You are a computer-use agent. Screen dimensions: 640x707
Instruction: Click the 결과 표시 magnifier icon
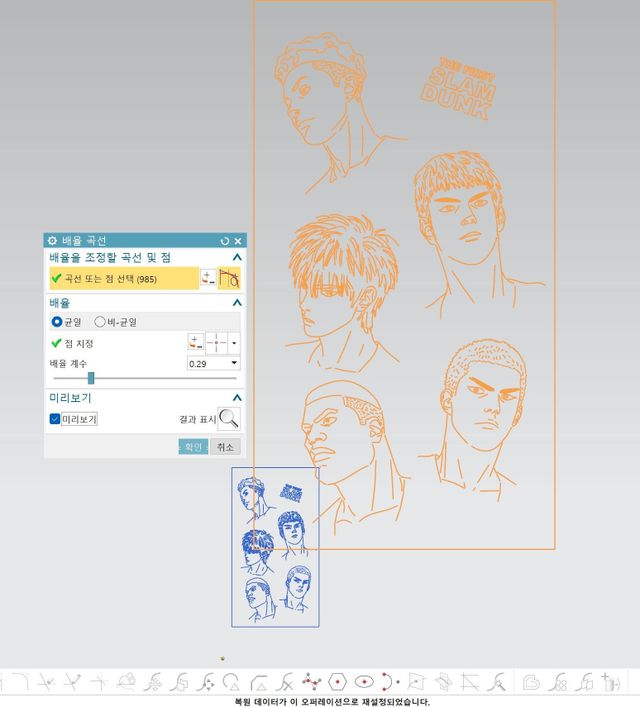[229, 419]
